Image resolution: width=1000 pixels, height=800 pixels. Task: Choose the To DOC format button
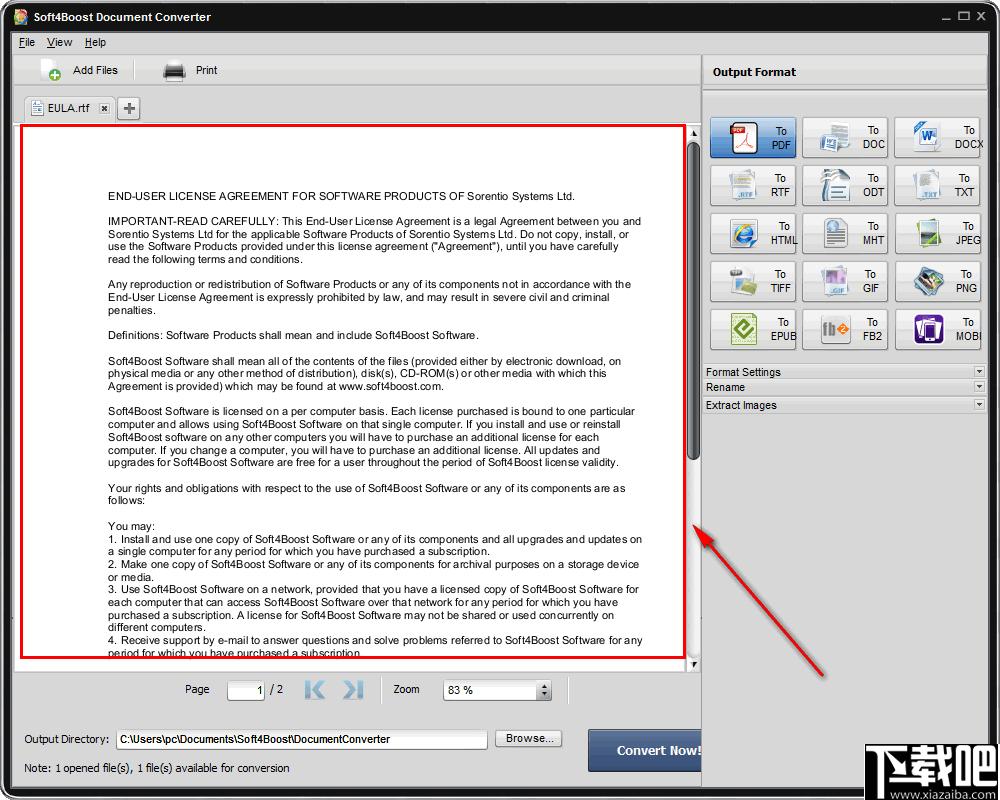click(x=844, y=137)
